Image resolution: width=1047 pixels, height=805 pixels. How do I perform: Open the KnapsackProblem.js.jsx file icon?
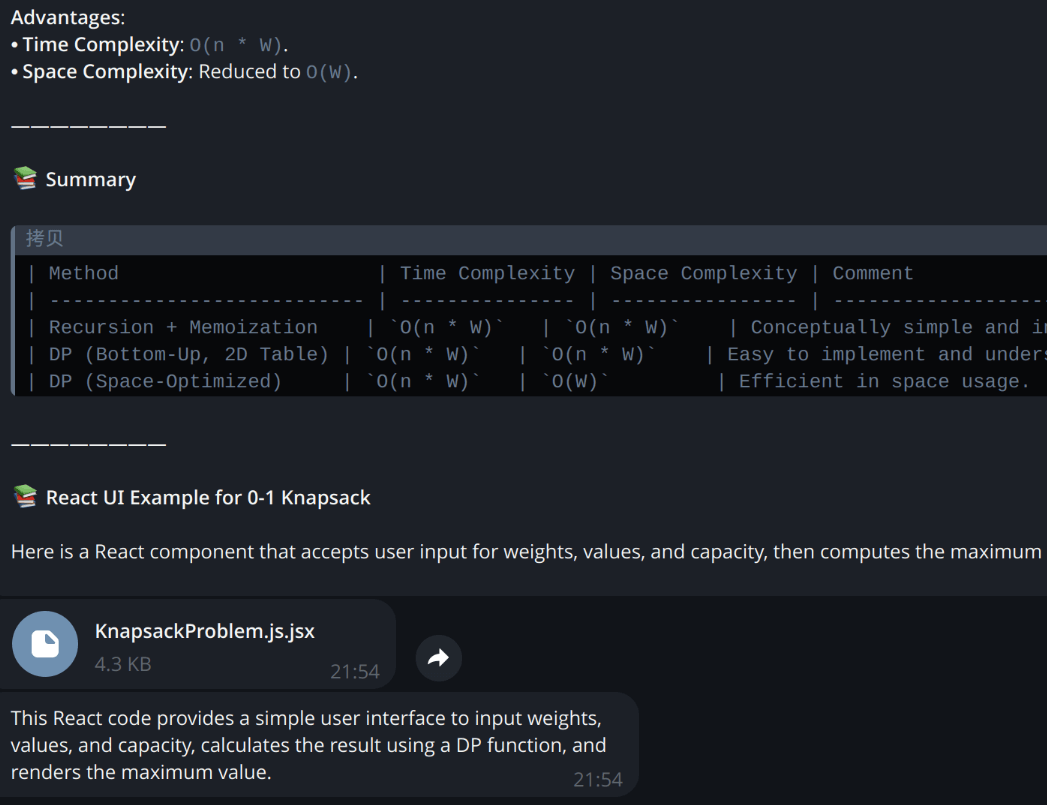click(45, 644)
